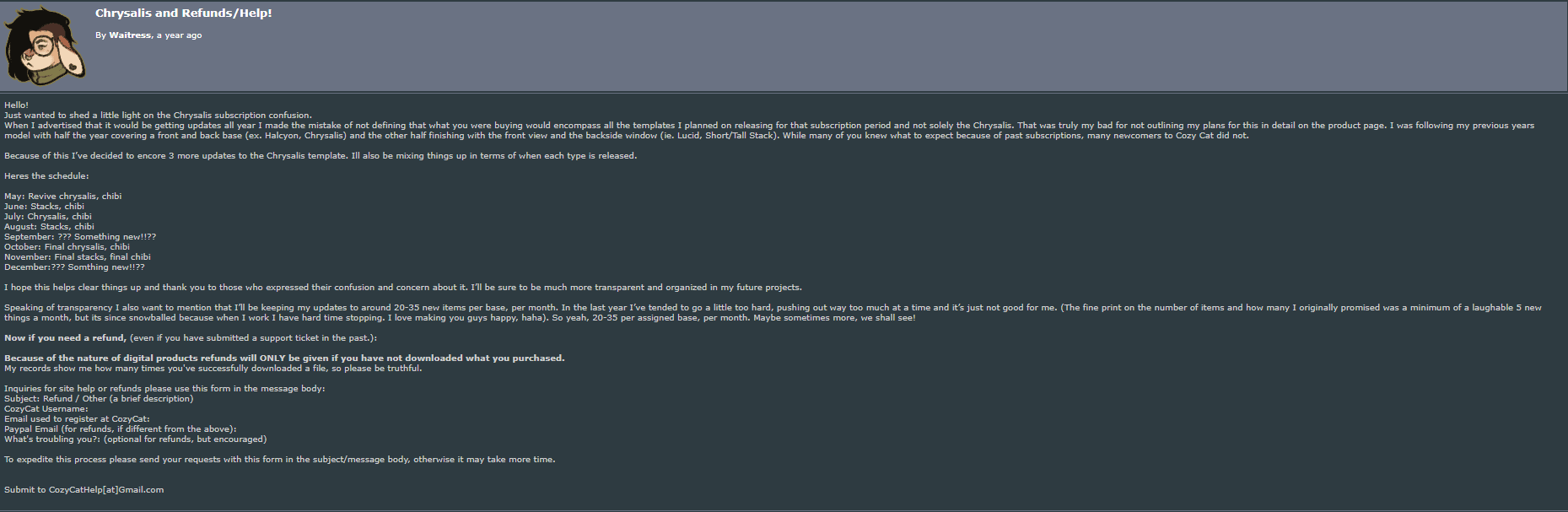Click the "Hello!" greeting line
The image size is (1568, 512).
16,105
